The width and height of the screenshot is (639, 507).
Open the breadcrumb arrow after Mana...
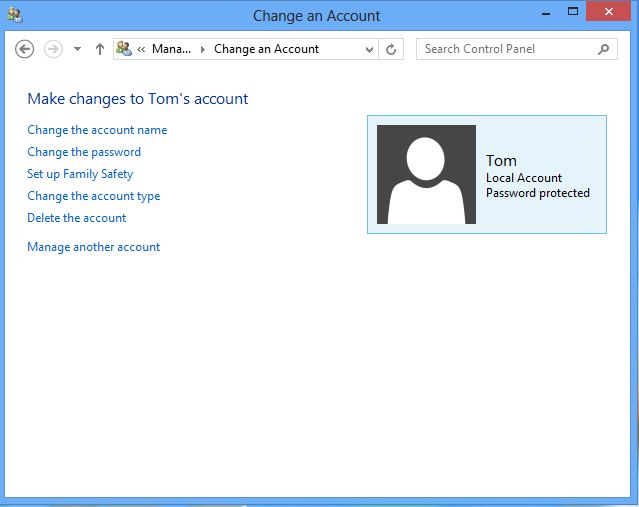pyautogui.click(x=203, y=49)
